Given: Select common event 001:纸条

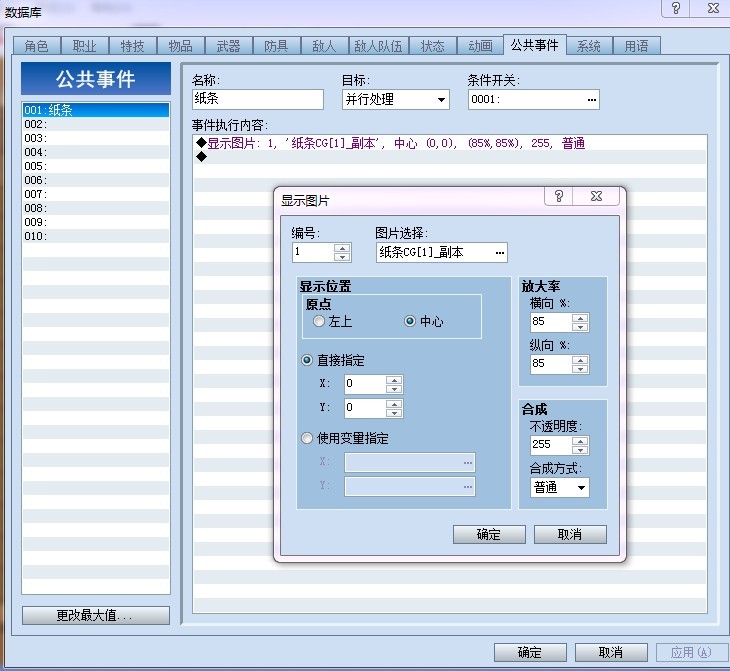Looking at the screenshot, I should pyautogui.click(x=95, y=110).
